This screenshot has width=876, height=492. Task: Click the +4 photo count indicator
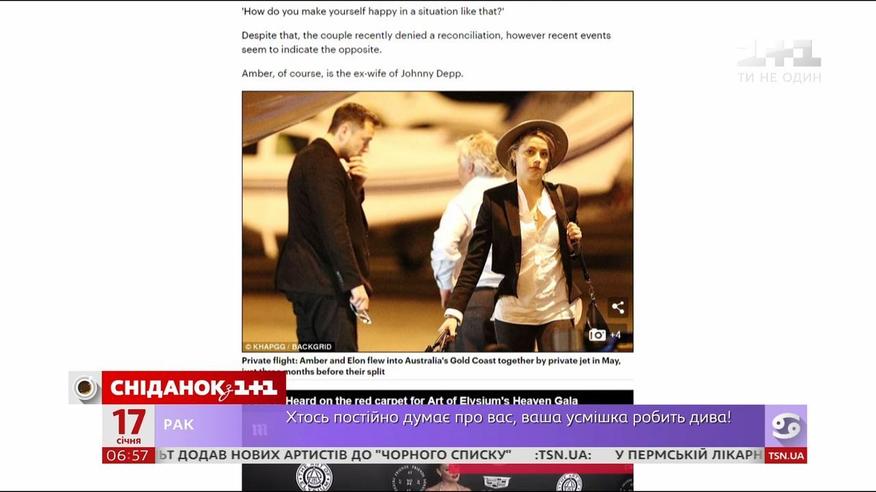point(616,335)
